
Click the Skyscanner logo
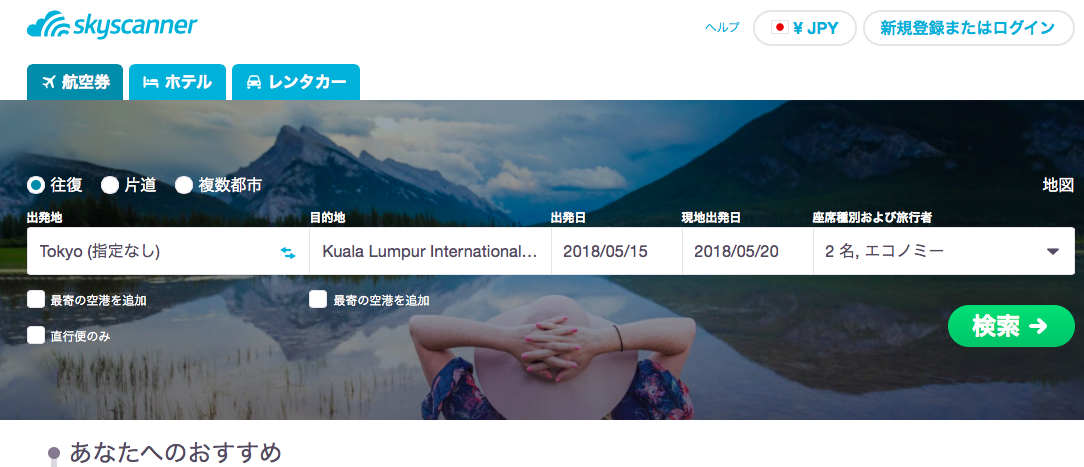pos(112,26)
